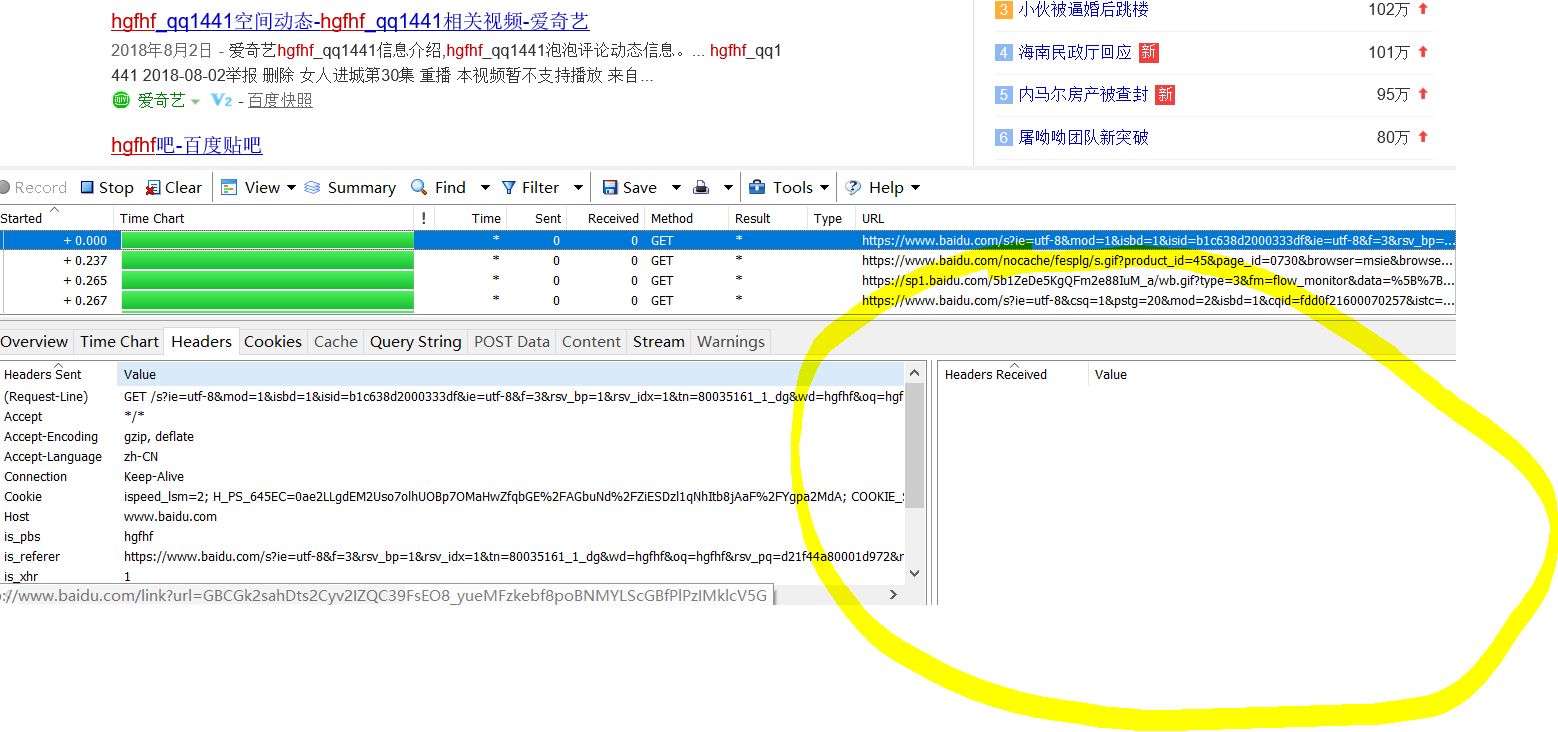Screen dimensions: 1558x732
Task: Select the Host header row
Action: [452, 517]
